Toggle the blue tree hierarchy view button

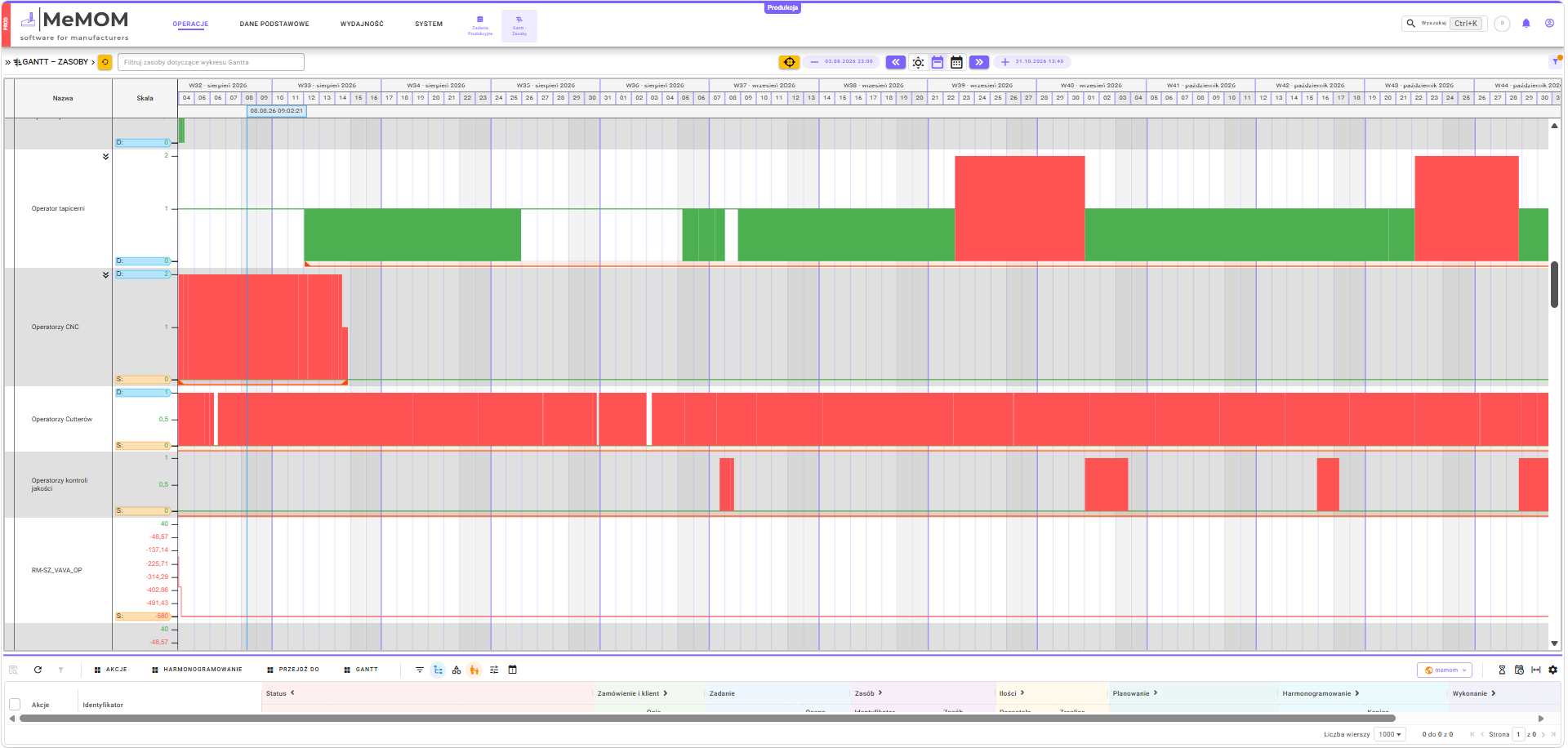(438, 670)
